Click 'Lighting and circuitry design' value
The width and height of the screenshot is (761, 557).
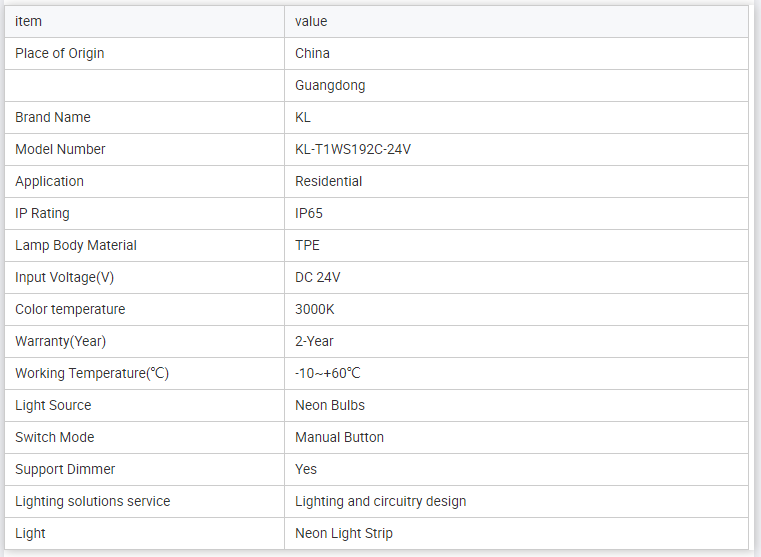point(380,501)
